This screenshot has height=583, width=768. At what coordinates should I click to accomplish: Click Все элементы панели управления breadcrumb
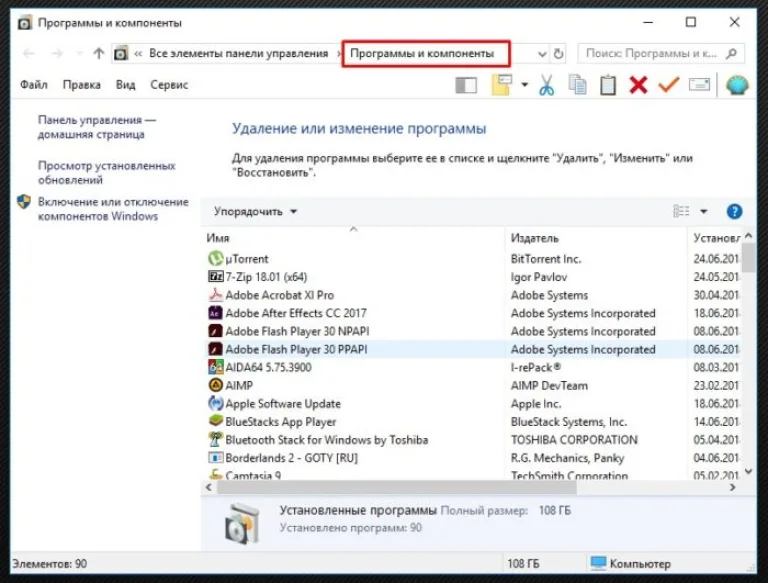click(x=239, y=53)
